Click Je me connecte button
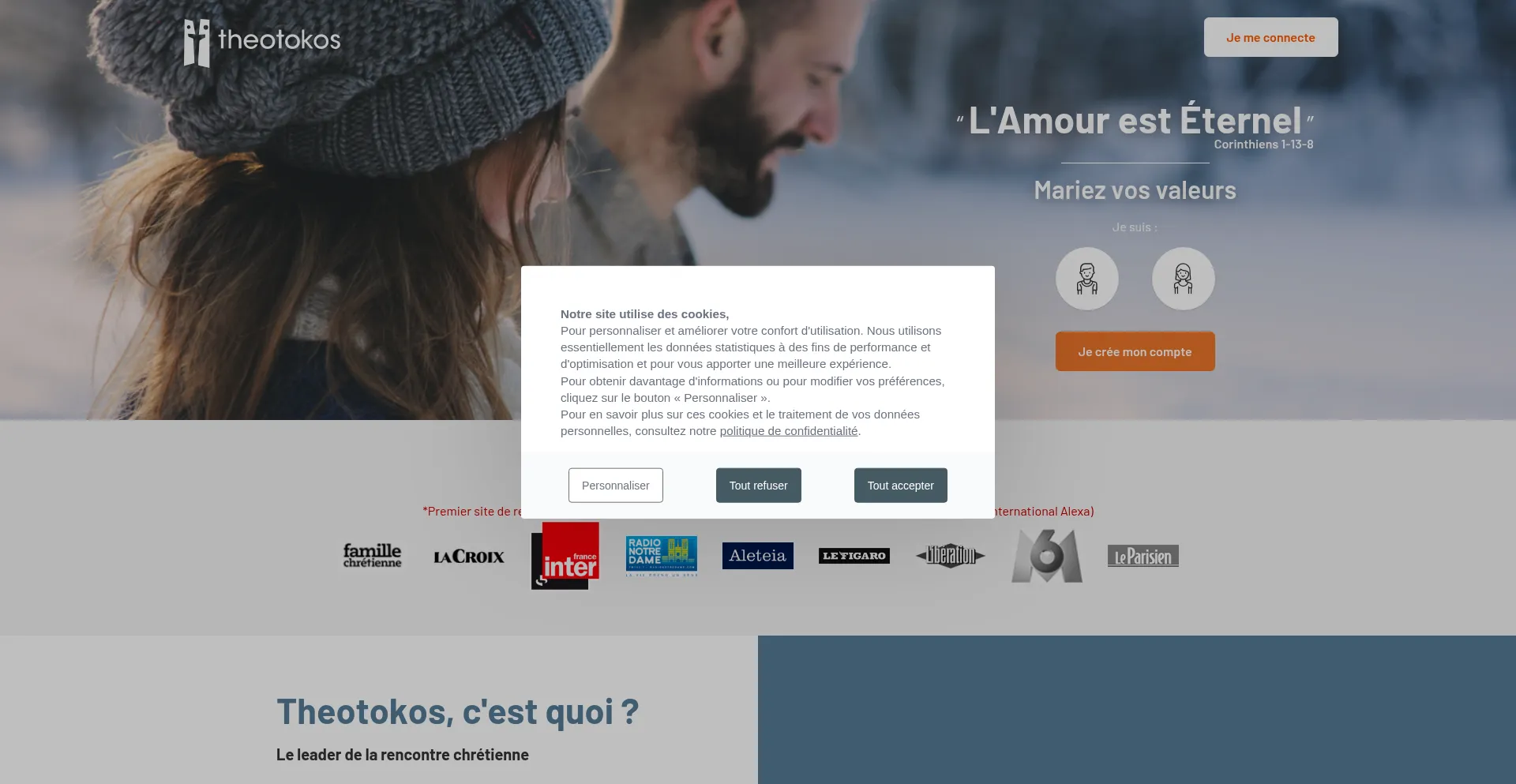The image size is (1516, 784). 1271,37
